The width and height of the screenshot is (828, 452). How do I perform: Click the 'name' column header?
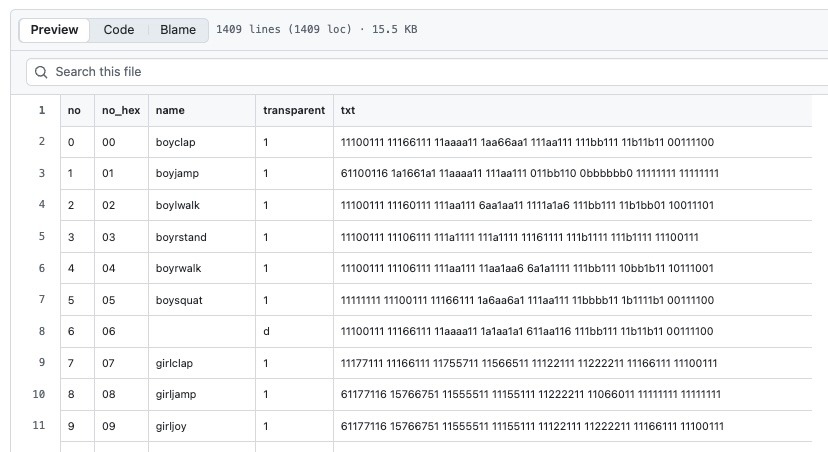pos(170,110)
